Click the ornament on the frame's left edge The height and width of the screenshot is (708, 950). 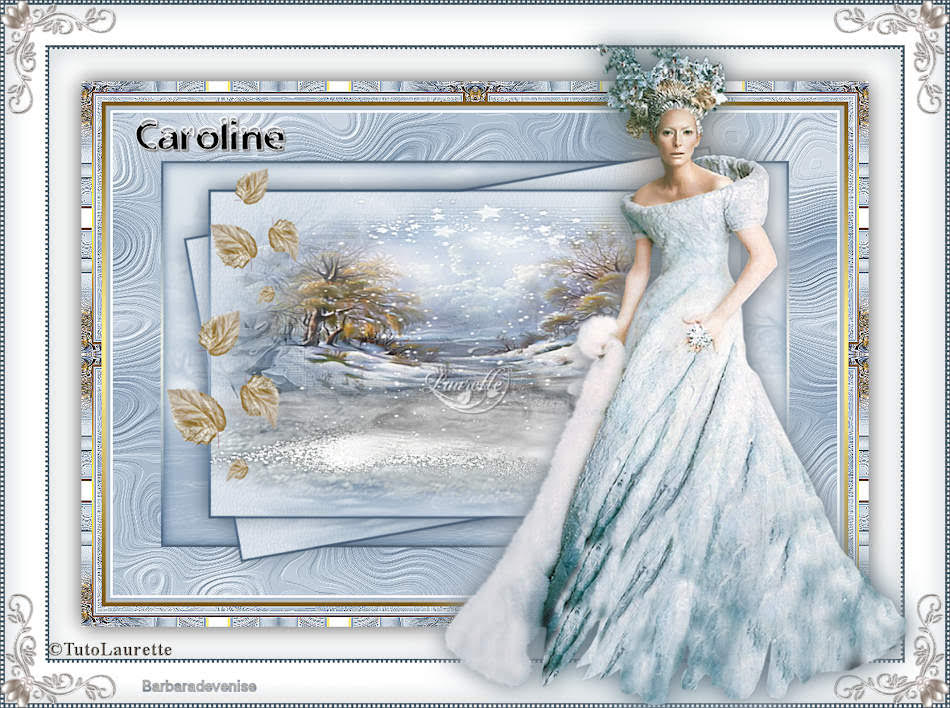pos(90,353)
